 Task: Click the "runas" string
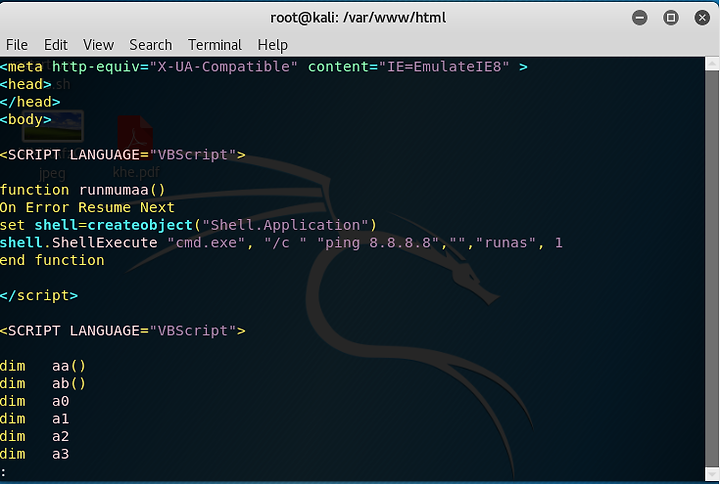click(x=506, y=242)
